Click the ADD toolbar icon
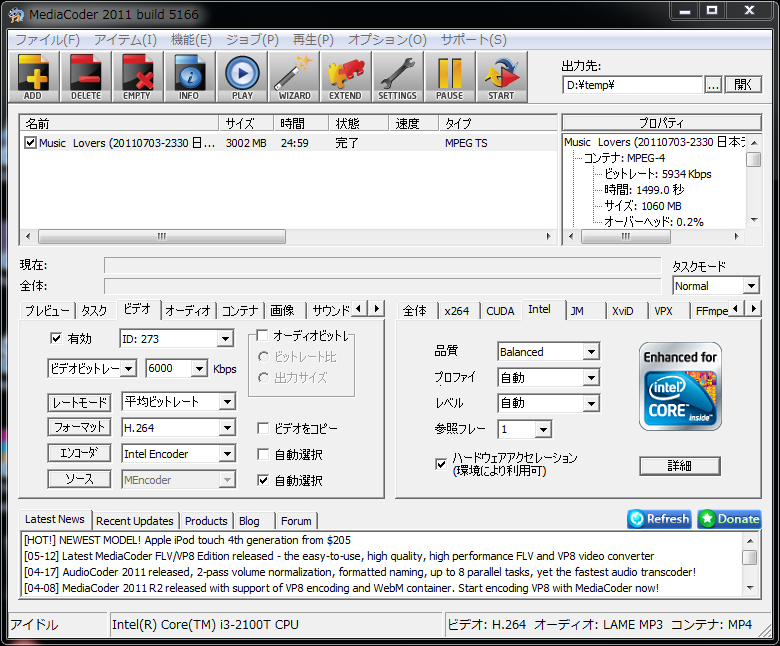 [33, 77]
